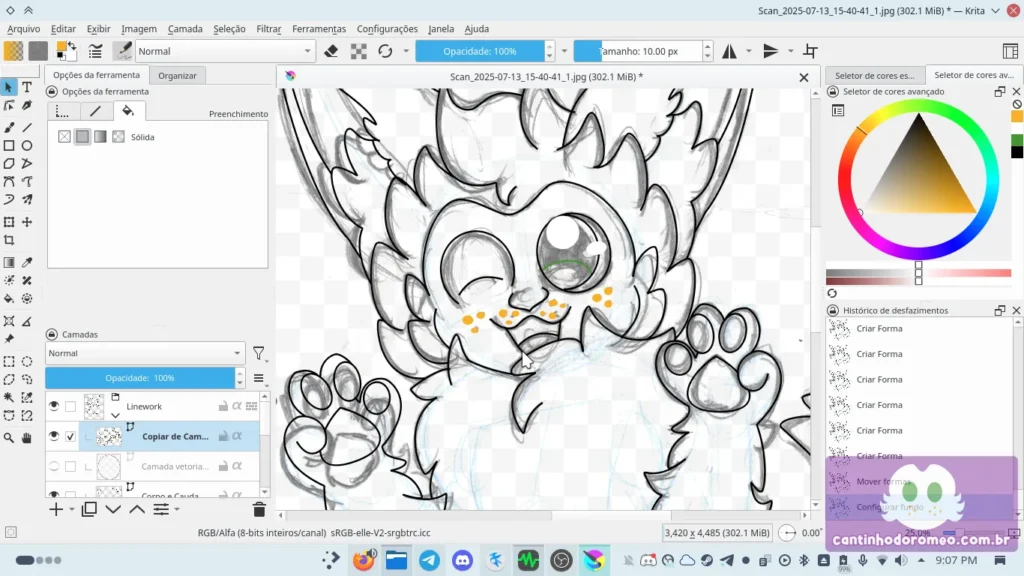Select the Color Sampler eyedropper tool
This screenshot has height=576, width=1024.
[x=27, y=263]
